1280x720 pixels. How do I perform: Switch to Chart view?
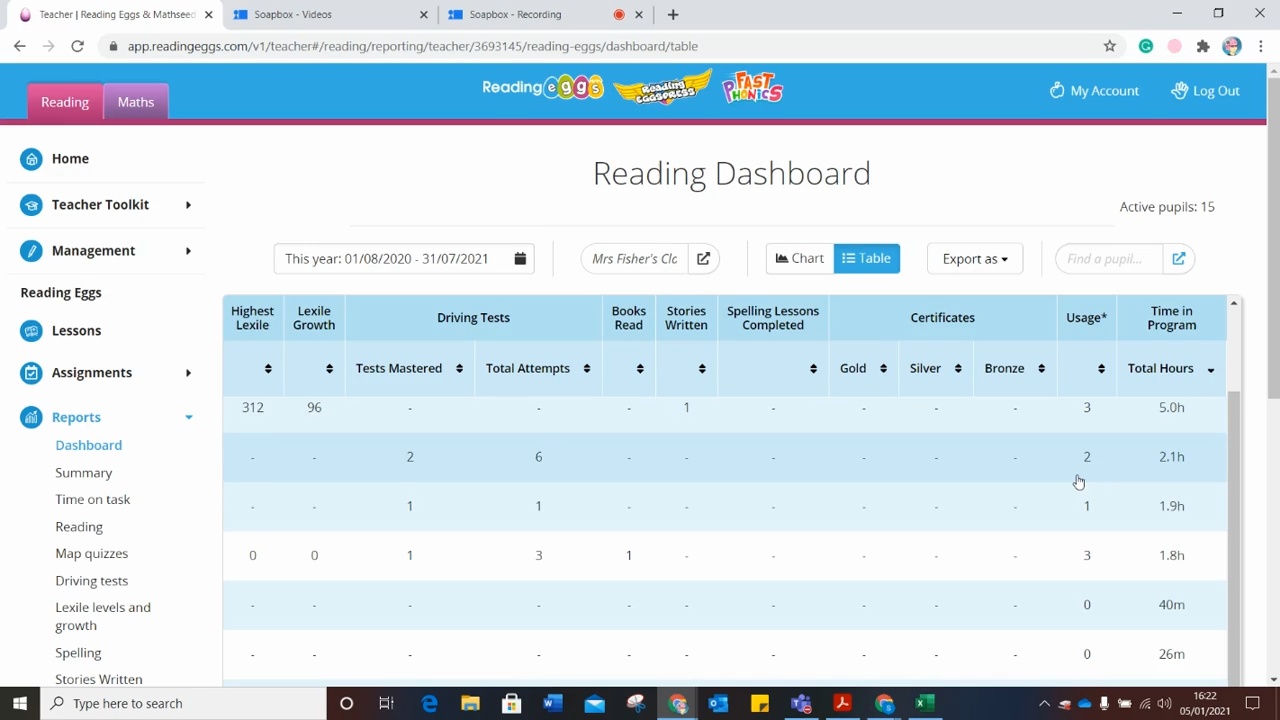800,259
